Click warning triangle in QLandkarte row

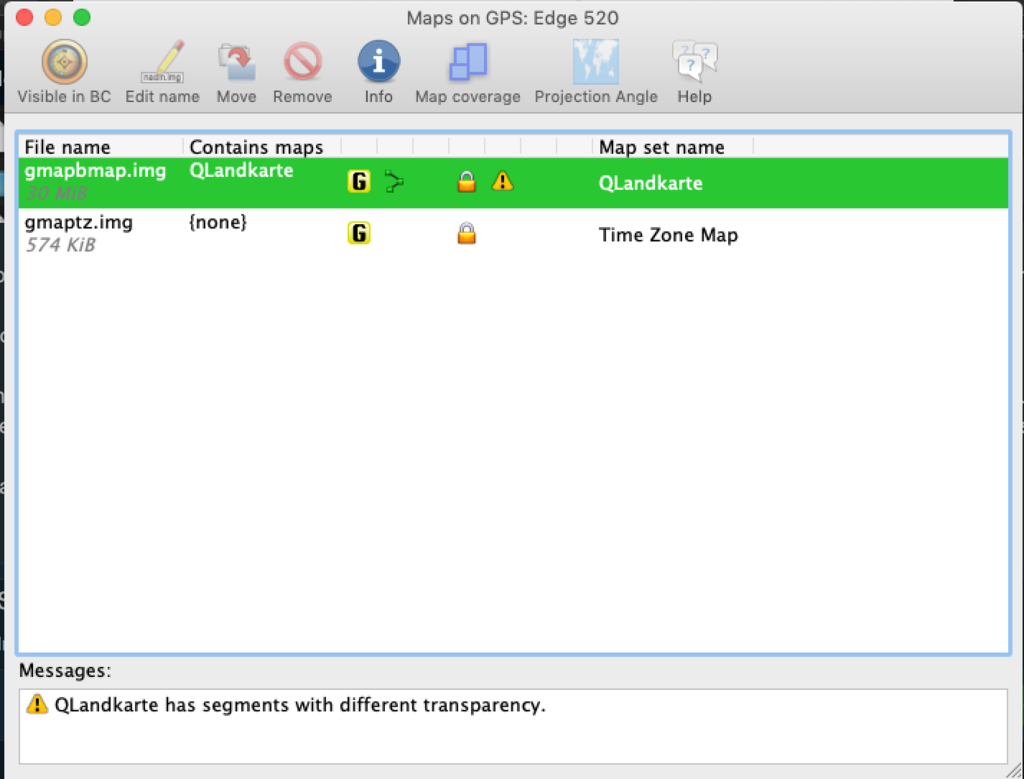click(503, 182)
